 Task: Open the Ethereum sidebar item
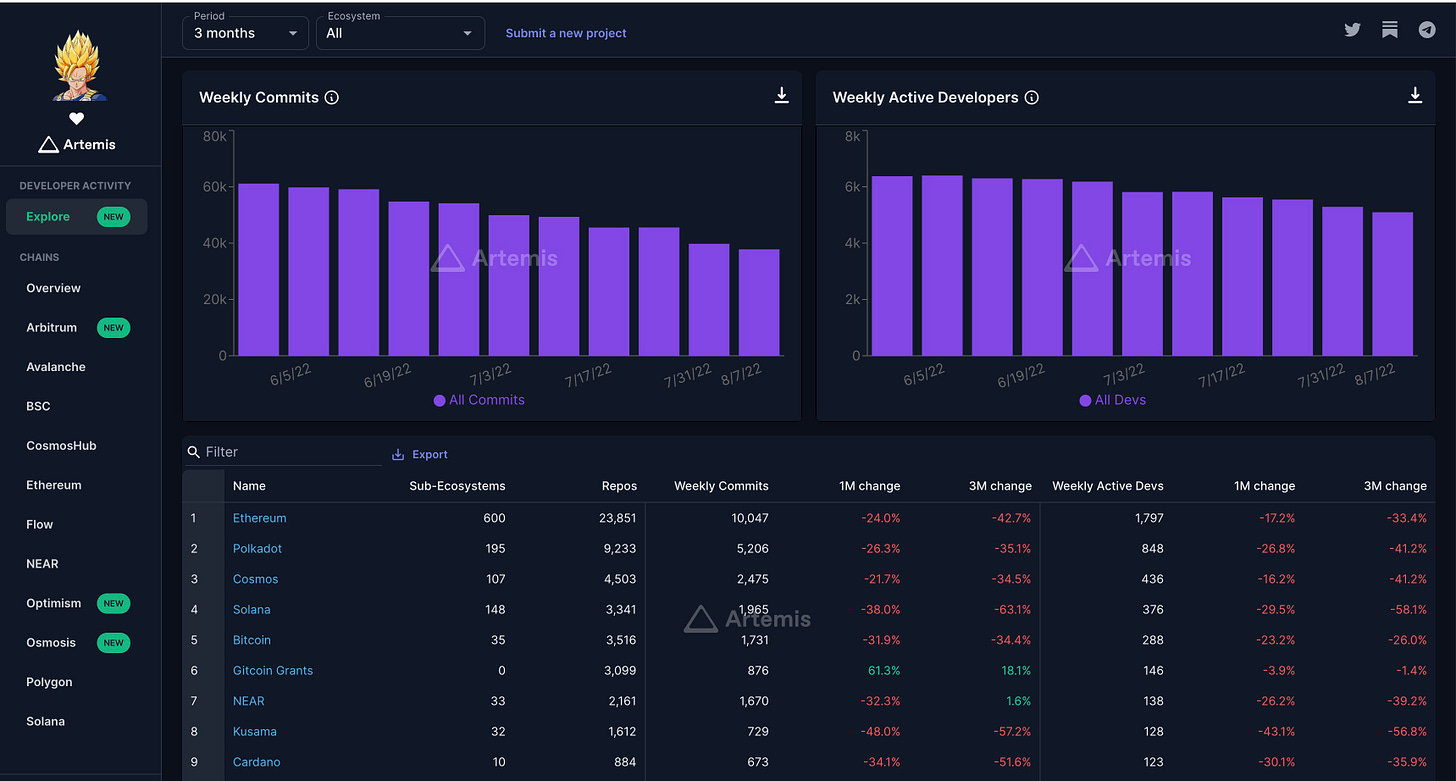tap(54, 485)
